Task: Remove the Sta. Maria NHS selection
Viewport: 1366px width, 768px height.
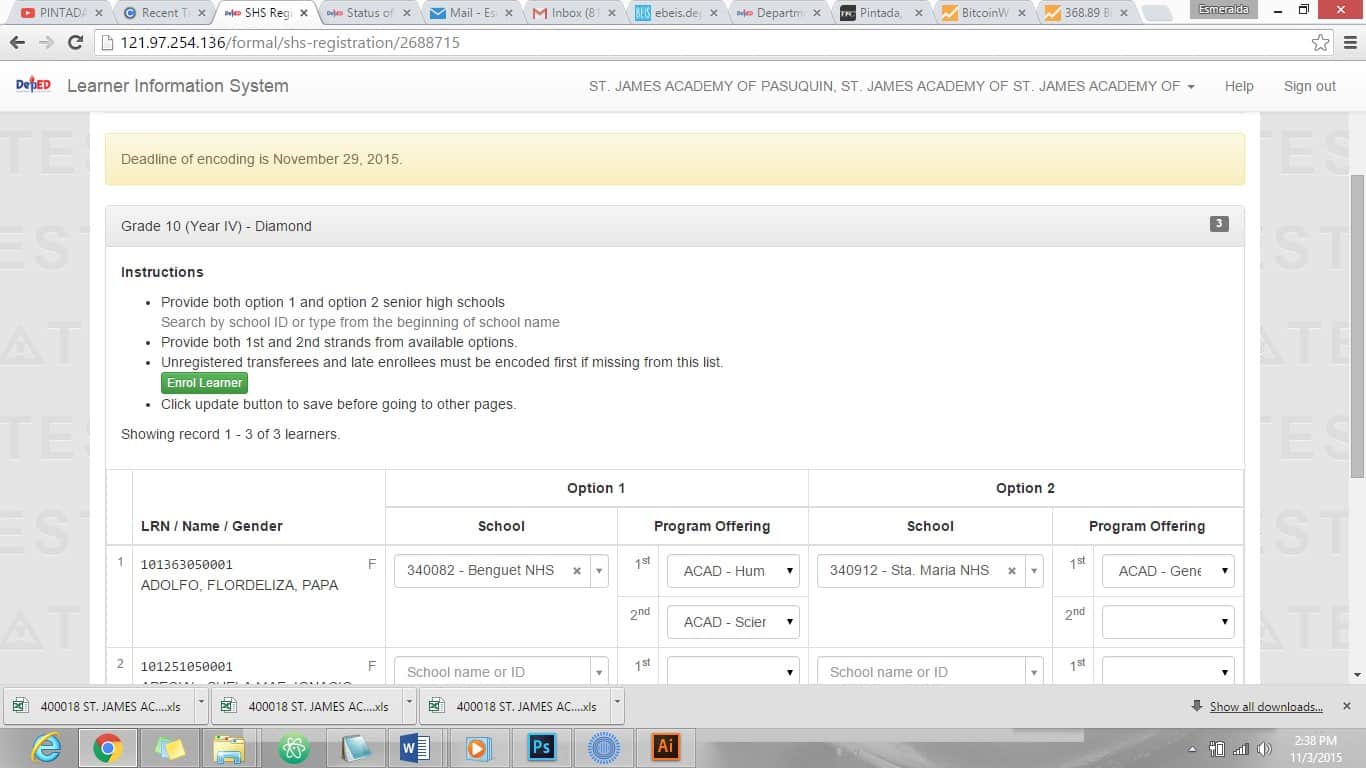Action: (1012, 571)
